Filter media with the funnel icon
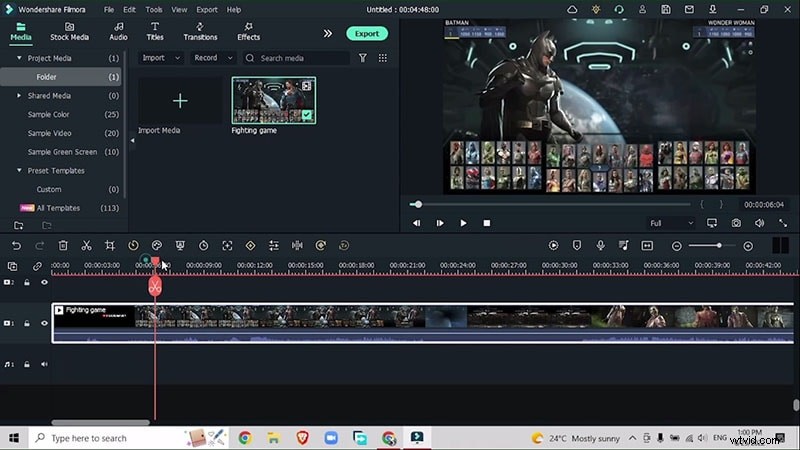The width and height of the screenshot is (800, 450). point(363,58)
